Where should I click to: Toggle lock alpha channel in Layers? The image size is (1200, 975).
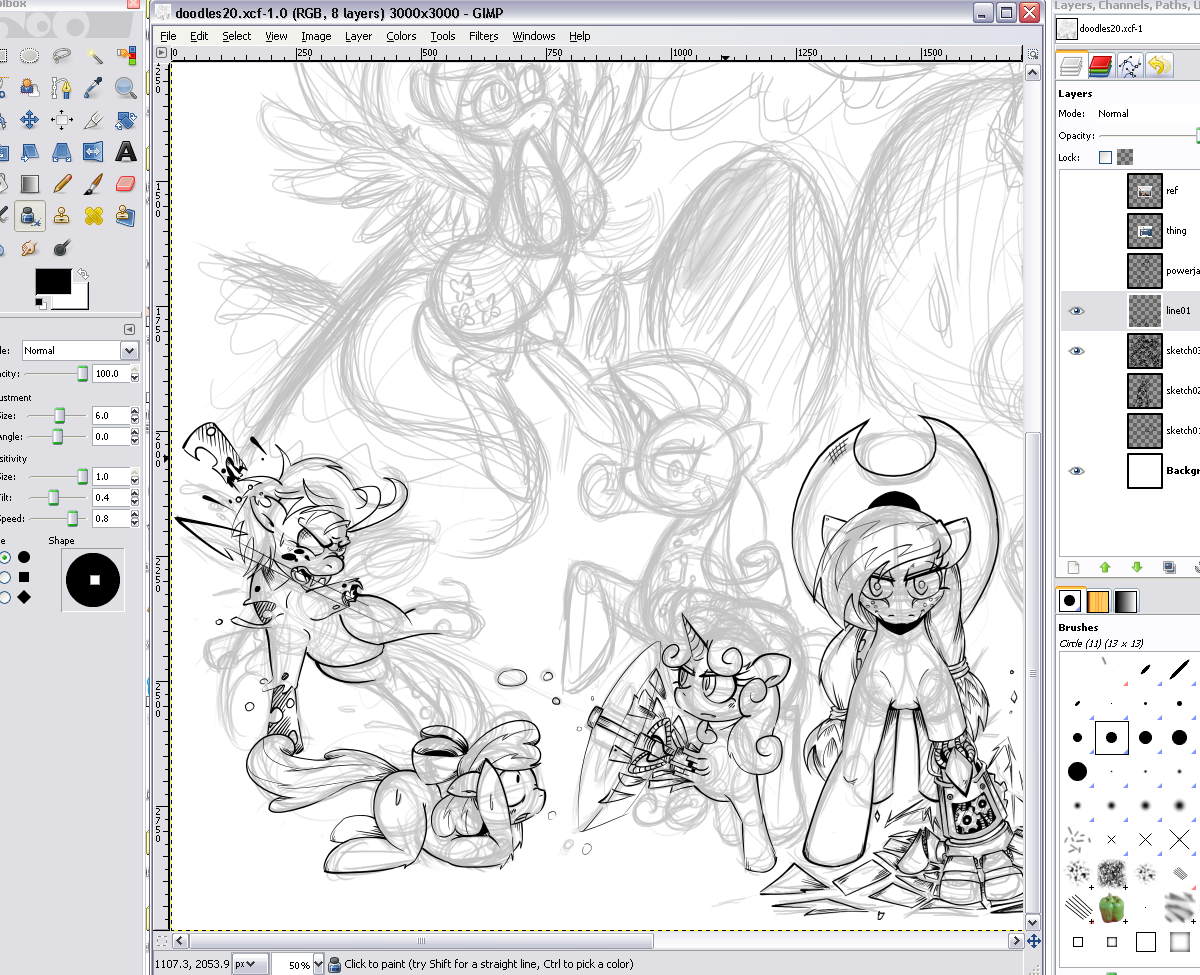[1125, 157]
